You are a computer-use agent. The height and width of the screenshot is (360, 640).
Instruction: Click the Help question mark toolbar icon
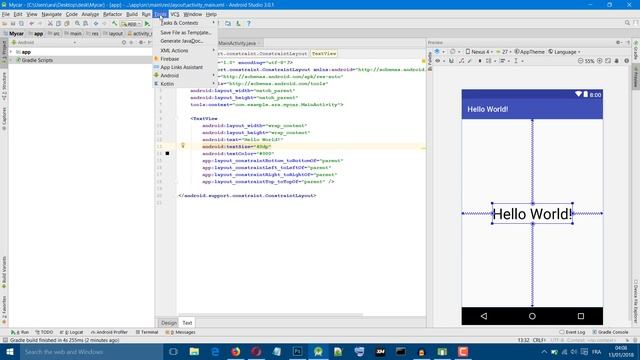tap(249, 24)
